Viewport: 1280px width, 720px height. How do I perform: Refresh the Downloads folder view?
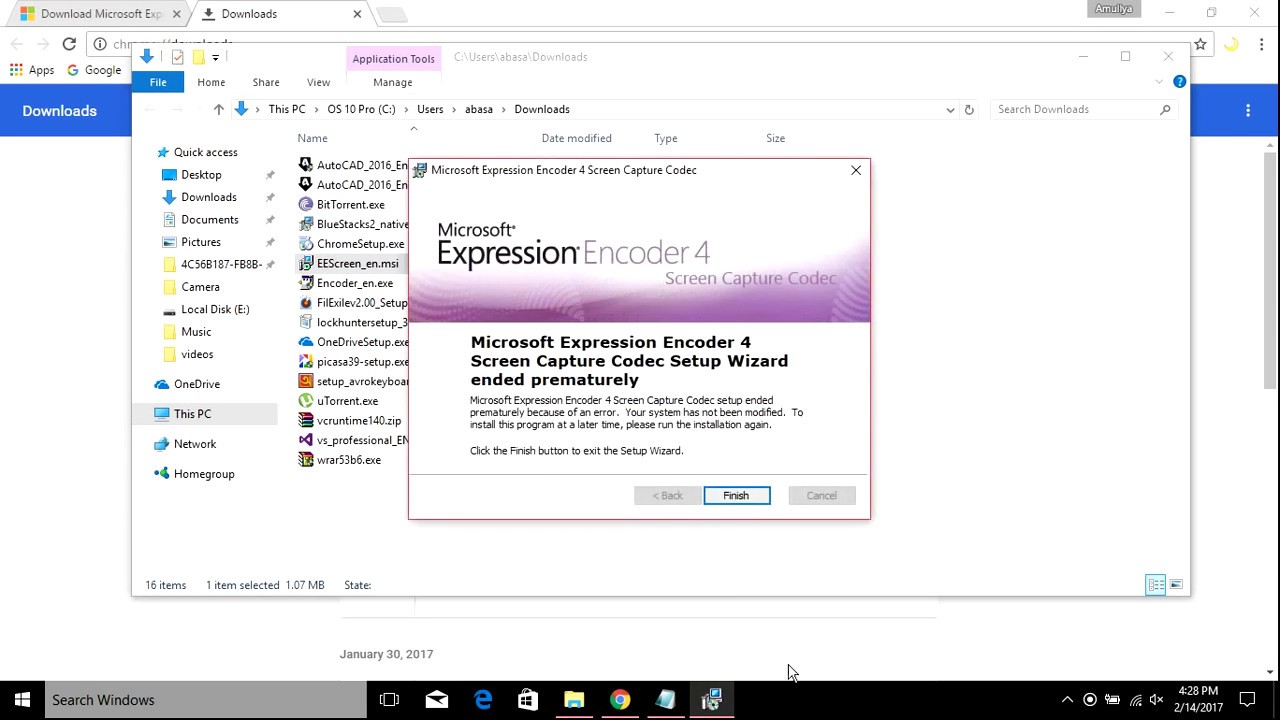click(x=968, y=110)
